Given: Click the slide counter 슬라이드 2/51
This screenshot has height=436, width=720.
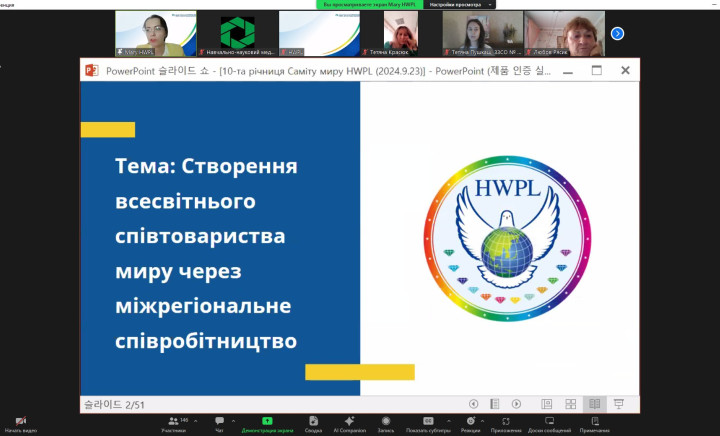Looking at the screenshot, I should [x=114, y=405].
